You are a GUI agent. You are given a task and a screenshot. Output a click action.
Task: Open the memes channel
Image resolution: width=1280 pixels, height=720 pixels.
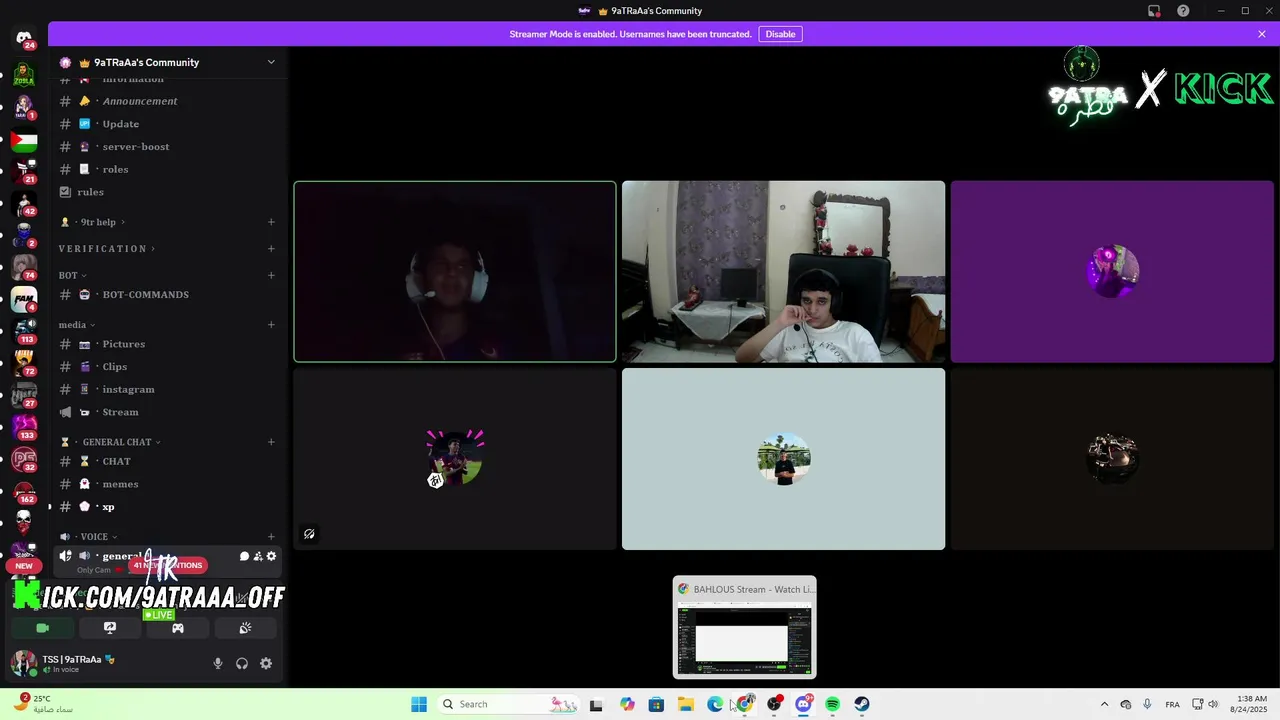(x=167, y=484)
